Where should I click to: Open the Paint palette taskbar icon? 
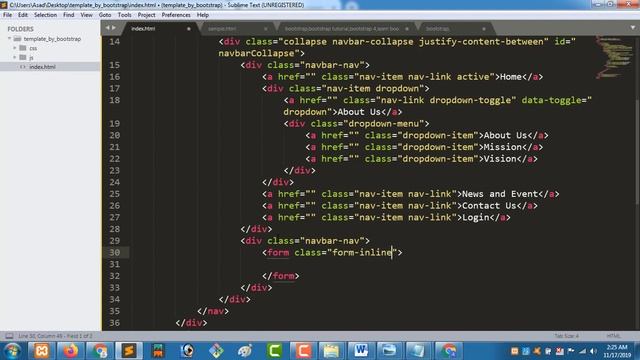pyautogui.click(x=245, y=351)
